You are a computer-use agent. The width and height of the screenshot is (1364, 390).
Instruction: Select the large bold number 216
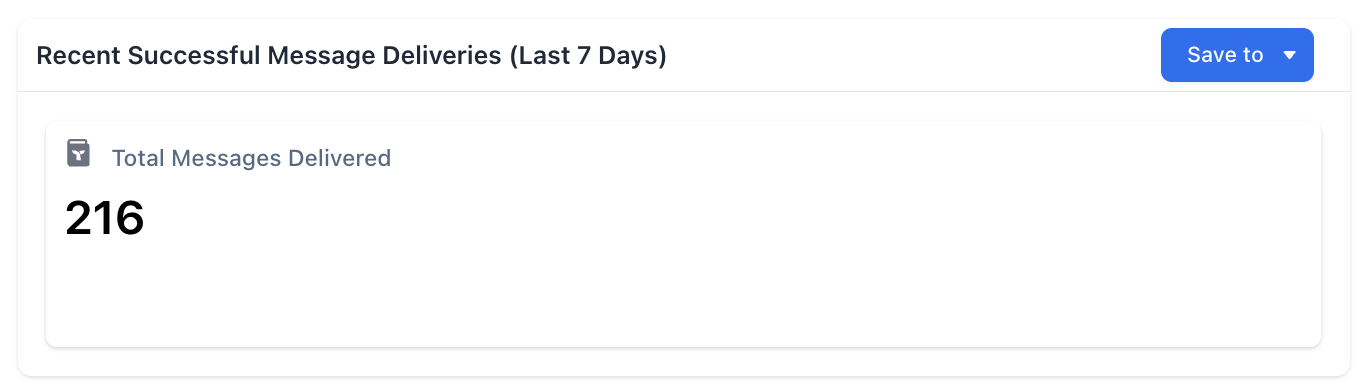pyautogui.click(x=105, y=218)
